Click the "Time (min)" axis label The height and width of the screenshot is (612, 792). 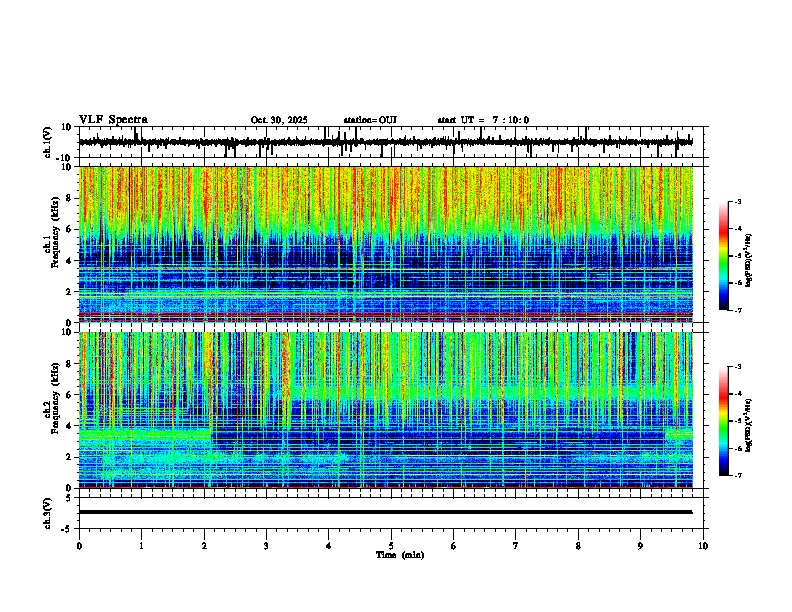pyautogui.click(x=400, y=555)
